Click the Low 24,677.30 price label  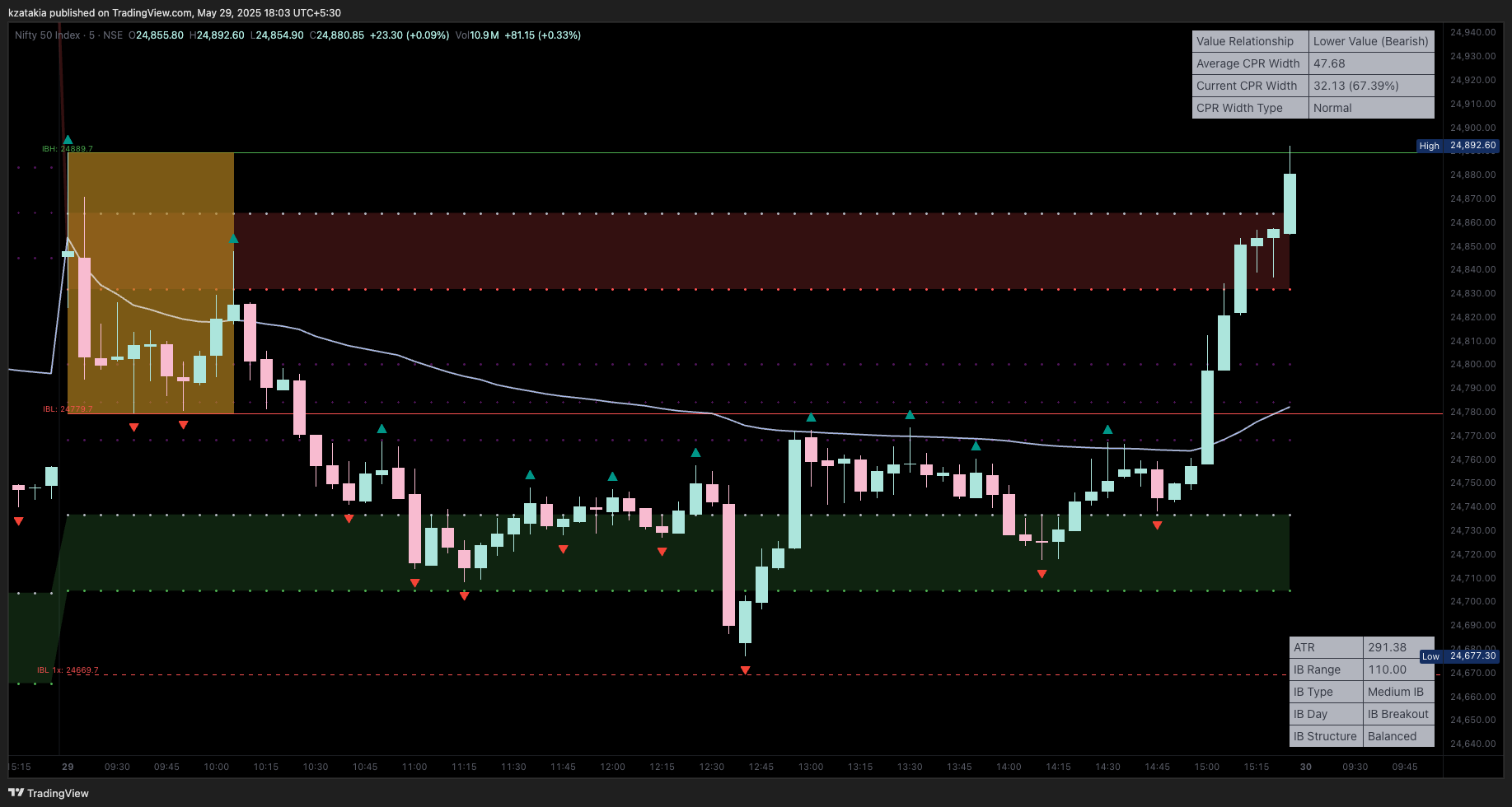(x=1459, y=656)
